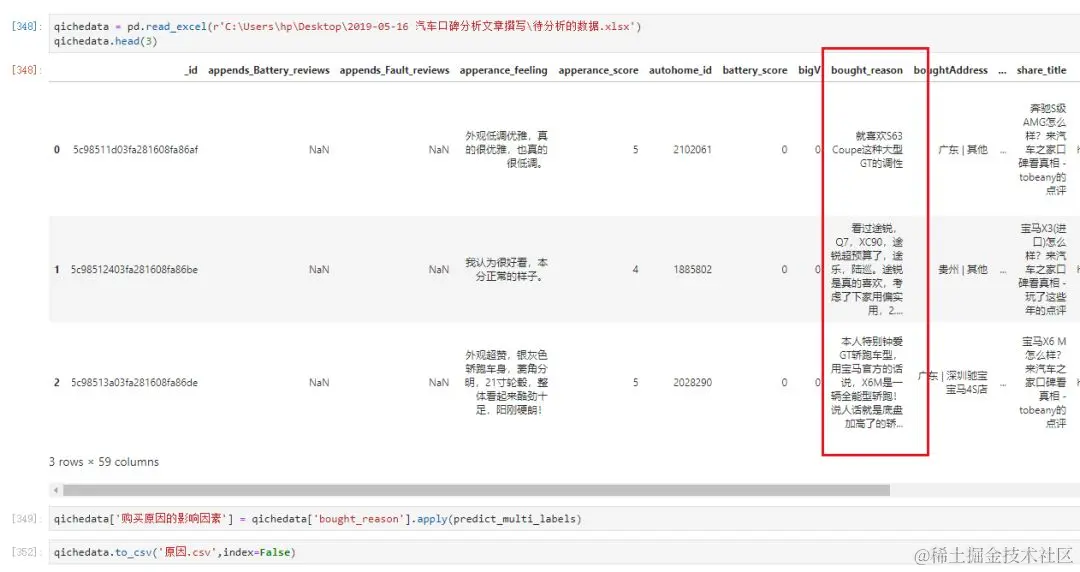Click autohome_id value 2028290

(692, 382)
